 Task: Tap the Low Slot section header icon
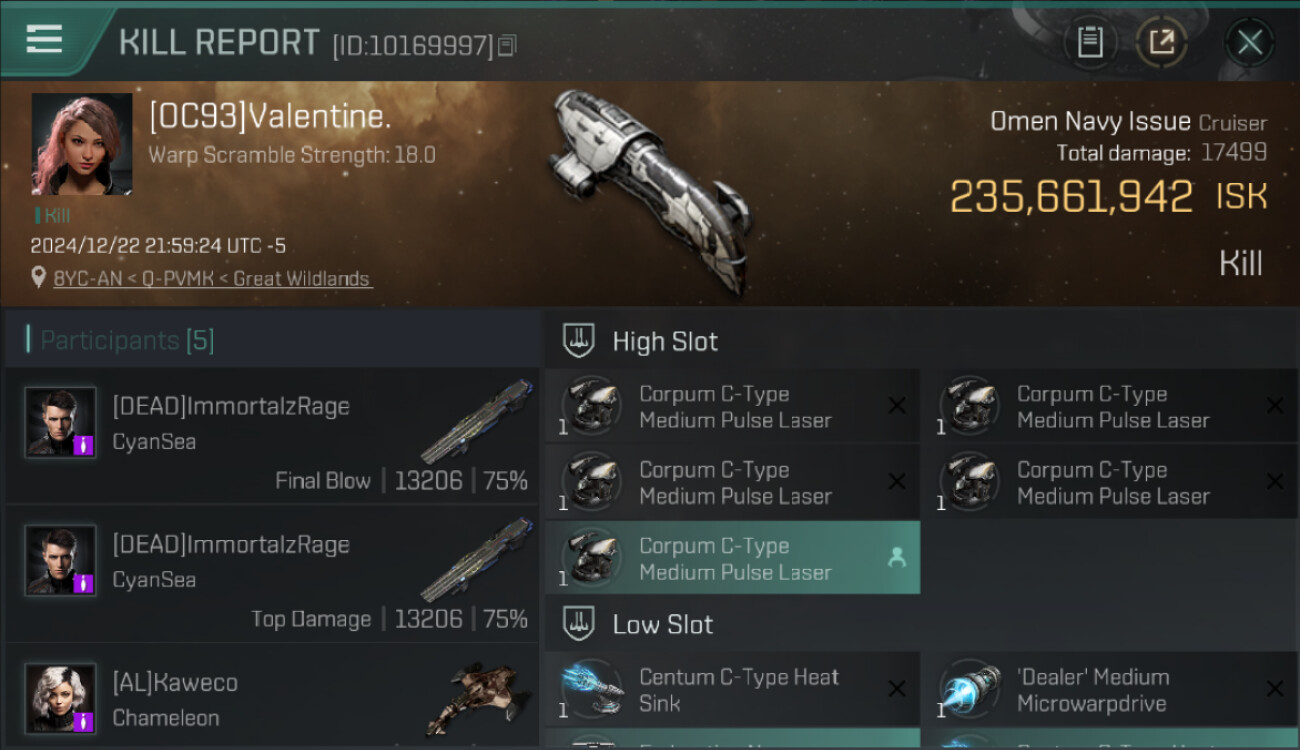coord(579,623)
